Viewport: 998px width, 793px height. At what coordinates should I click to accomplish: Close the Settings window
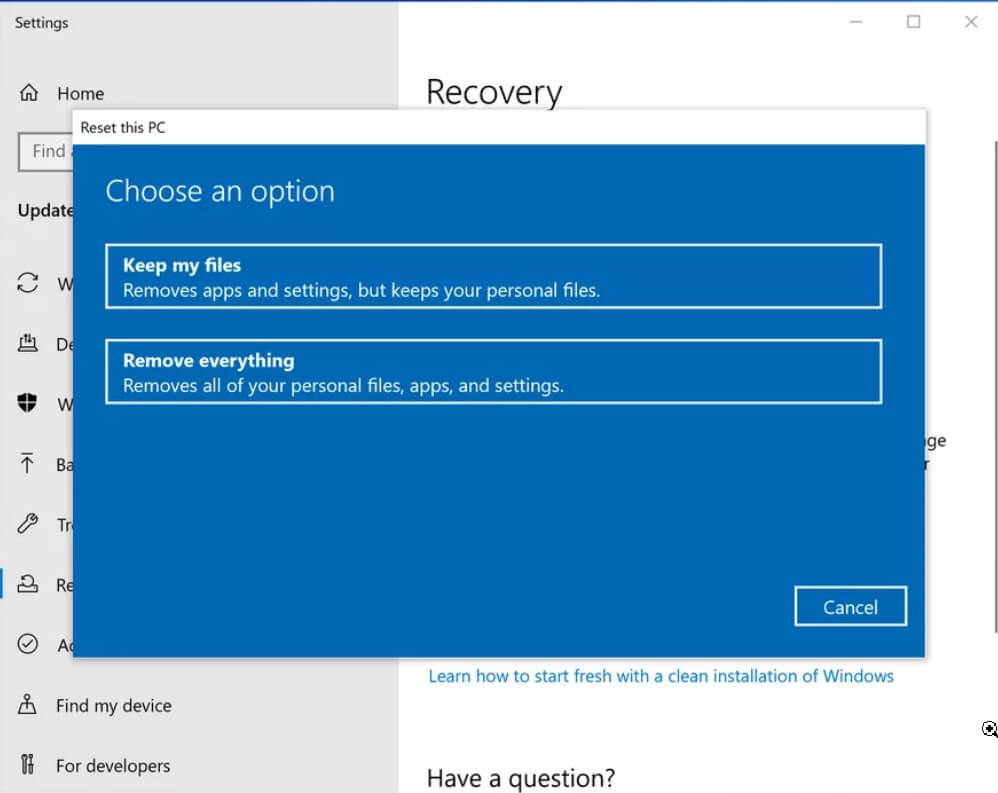[x=971, y=22]
